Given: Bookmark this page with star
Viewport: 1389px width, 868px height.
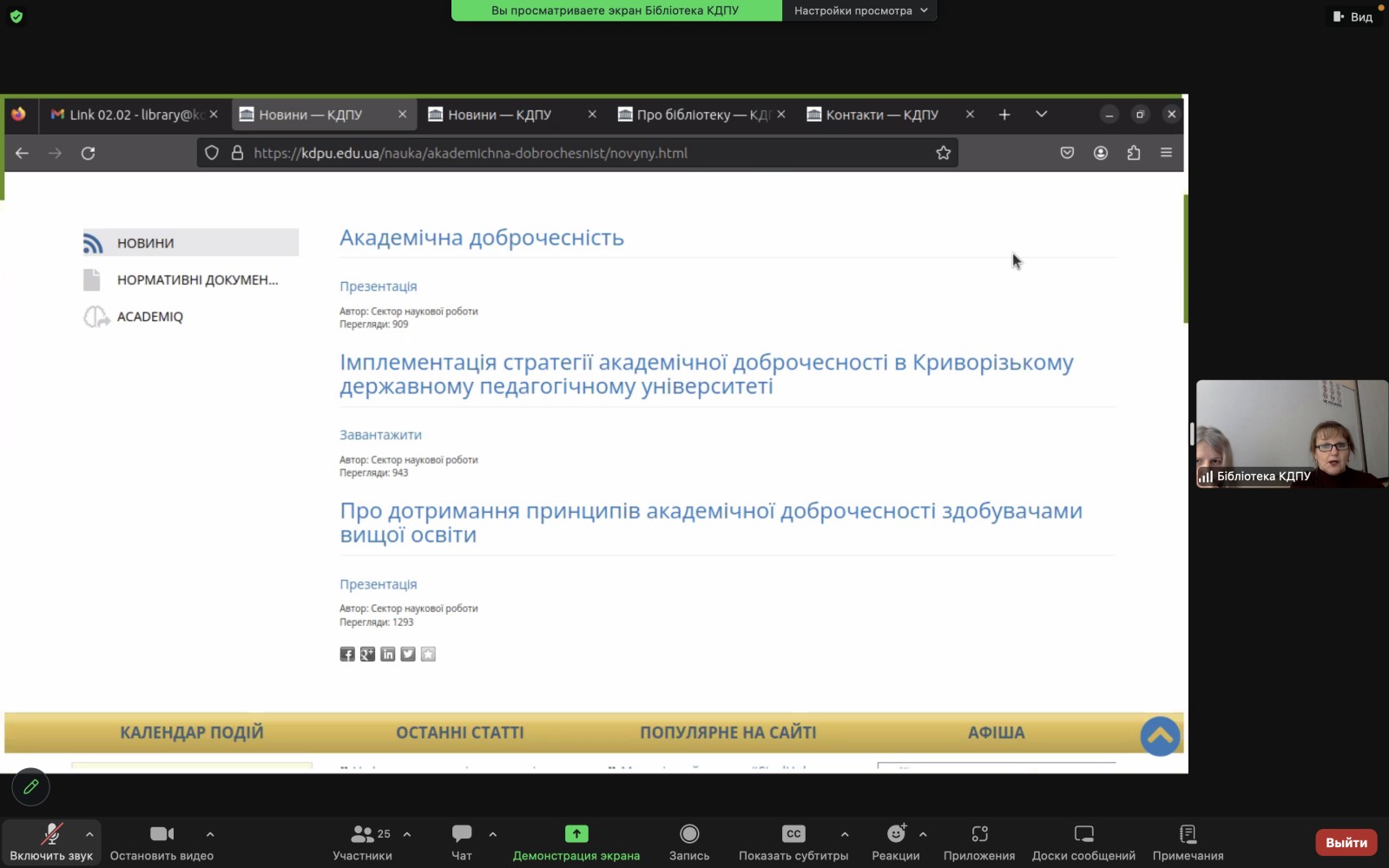Looking at the screenshot, I should pyautogui.click(x=944, y=153).
